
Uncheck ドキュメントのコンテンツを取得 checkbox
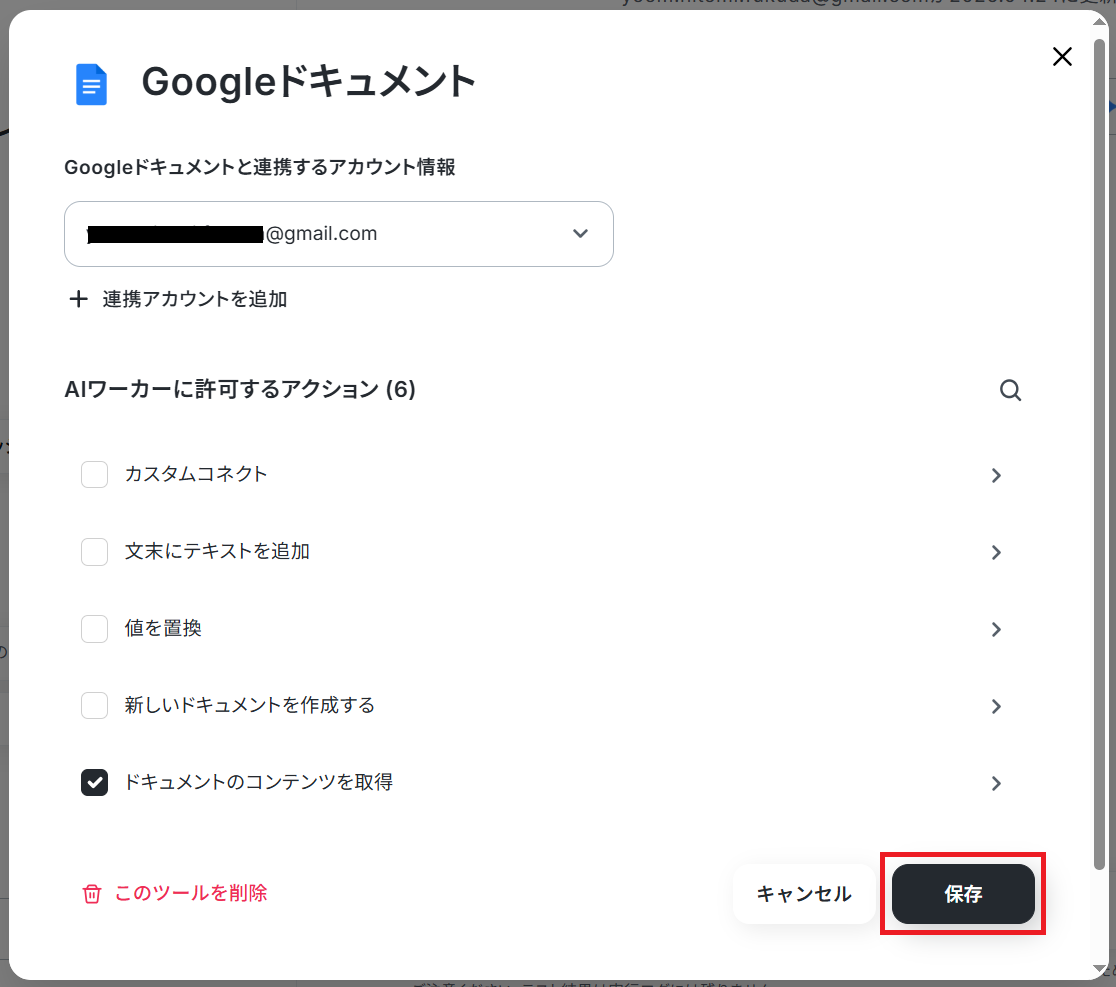tap(95, 783)
